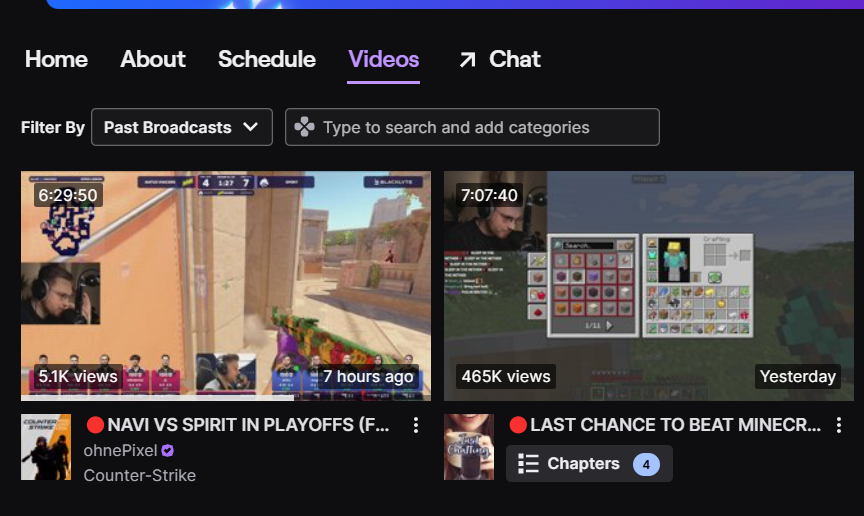Click the Just Chatting category artwork
Viewport: 864px width, 516px height.
(469, 447)
